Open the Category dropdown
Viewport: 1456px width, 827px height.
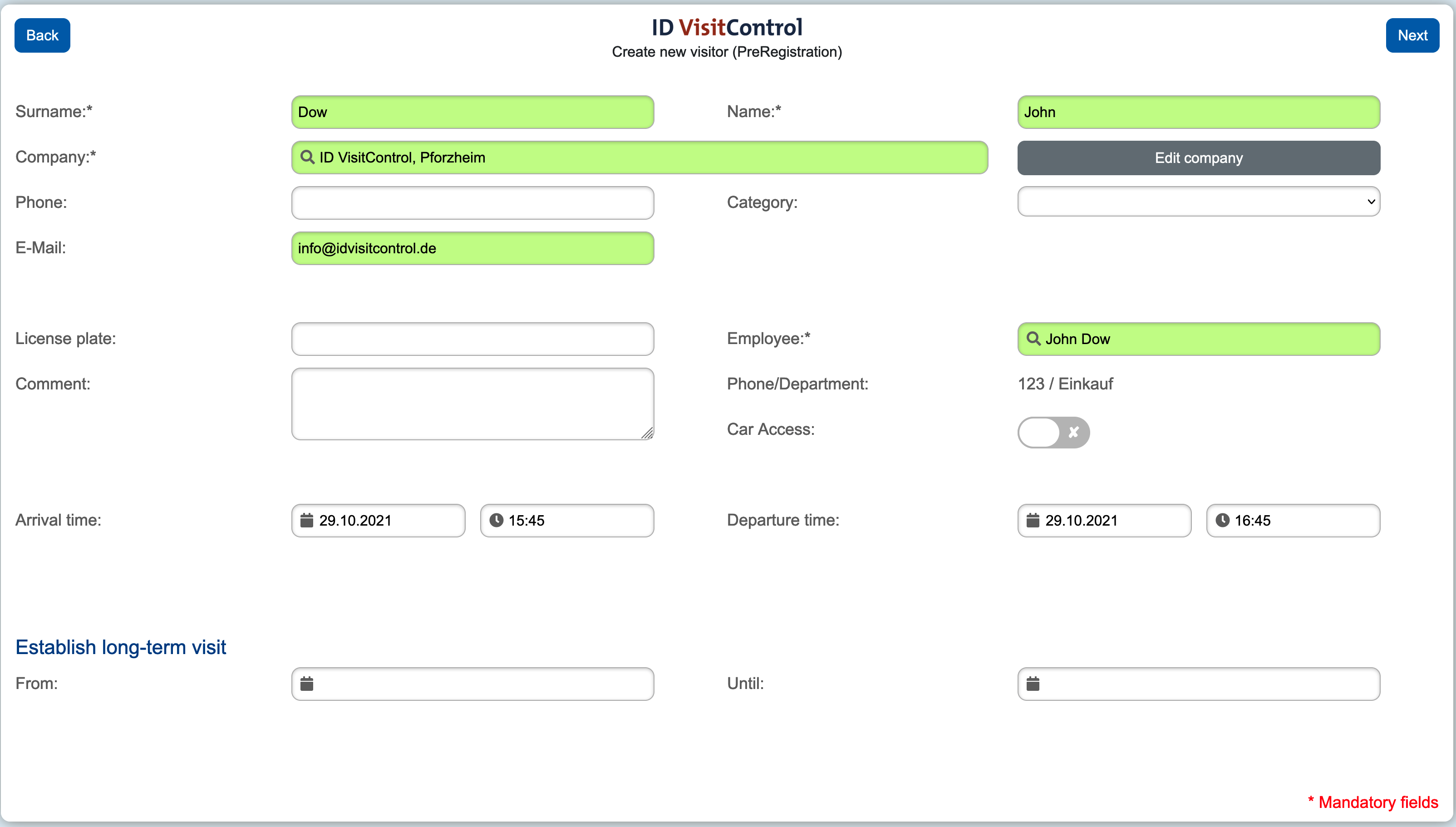pyautogui.click(x=1199, y=202)
